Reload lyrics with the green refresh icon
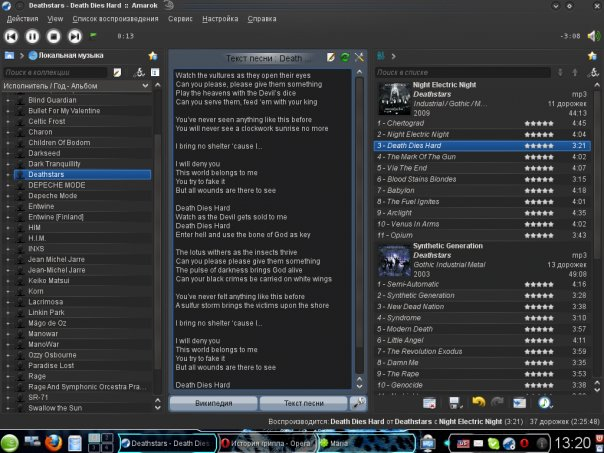 pos(345,57)
